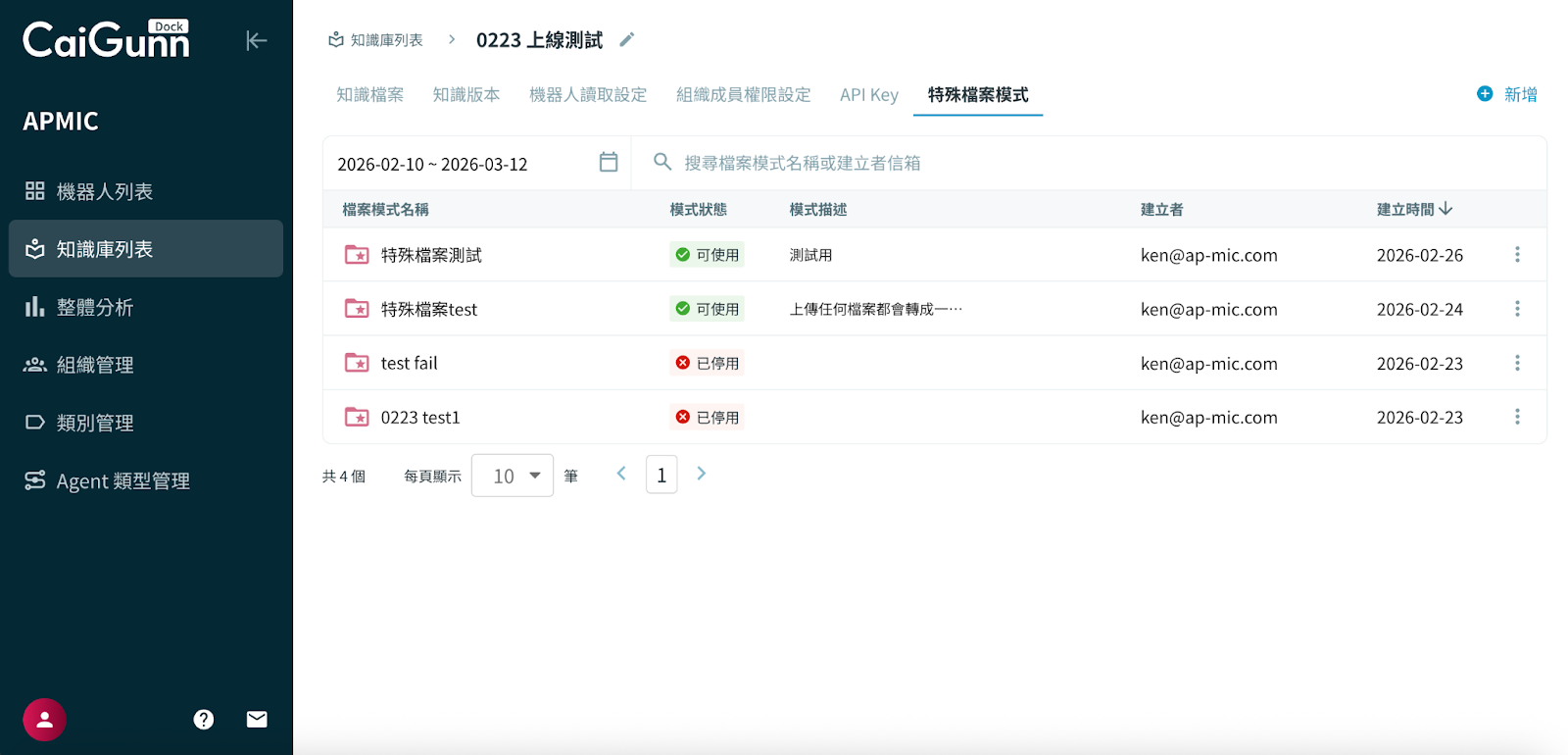This screenshot has height=755, width=1568.
Task: Go to next page arrow in pagination
Action: pyautogui.click(x=702, y=474)
